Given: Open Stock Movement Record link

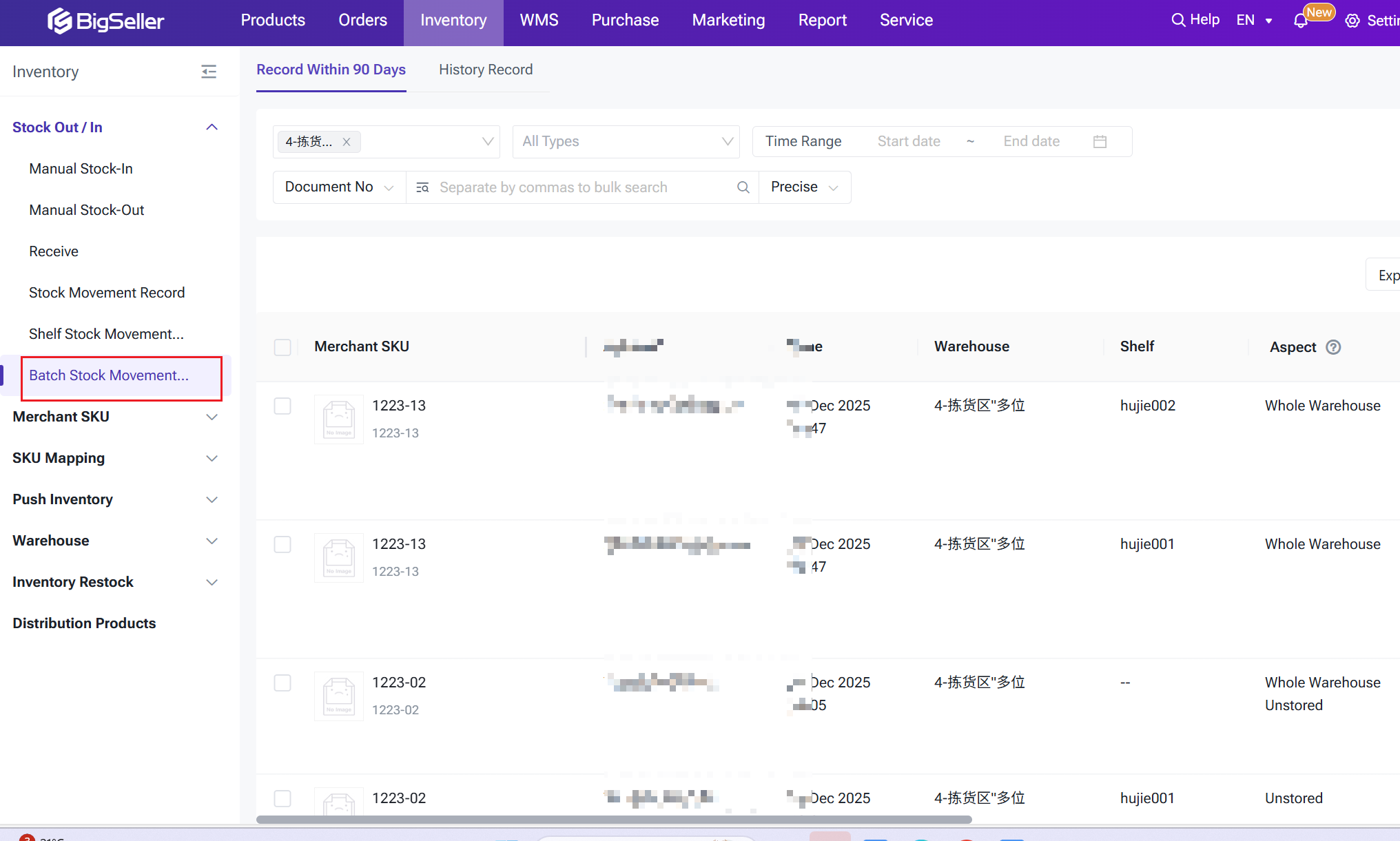Looking at the screenshot, I should (x=107, y=293).
